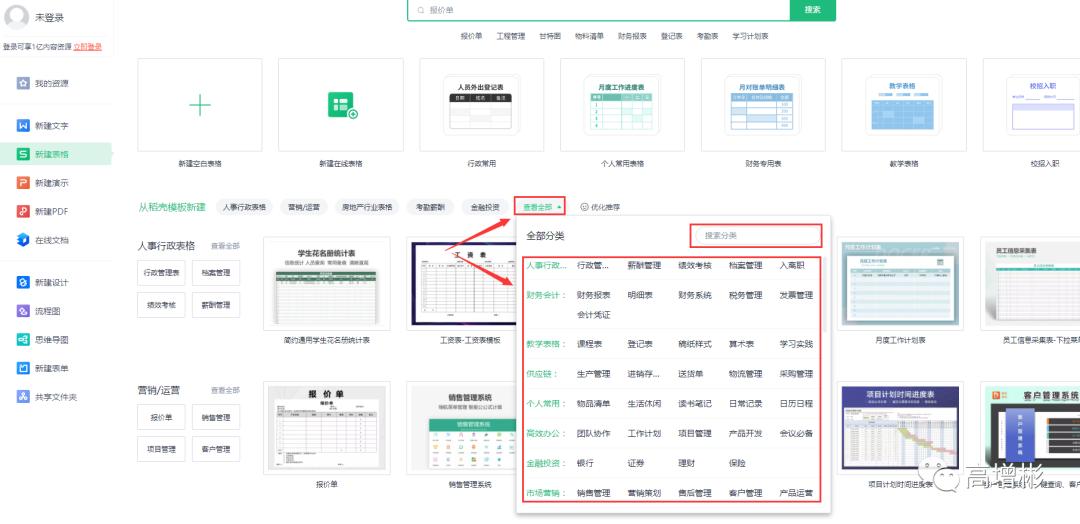1080x524 pixels.
Task: Select the 金融投资 filter tab
Action: tap(485, 207)
